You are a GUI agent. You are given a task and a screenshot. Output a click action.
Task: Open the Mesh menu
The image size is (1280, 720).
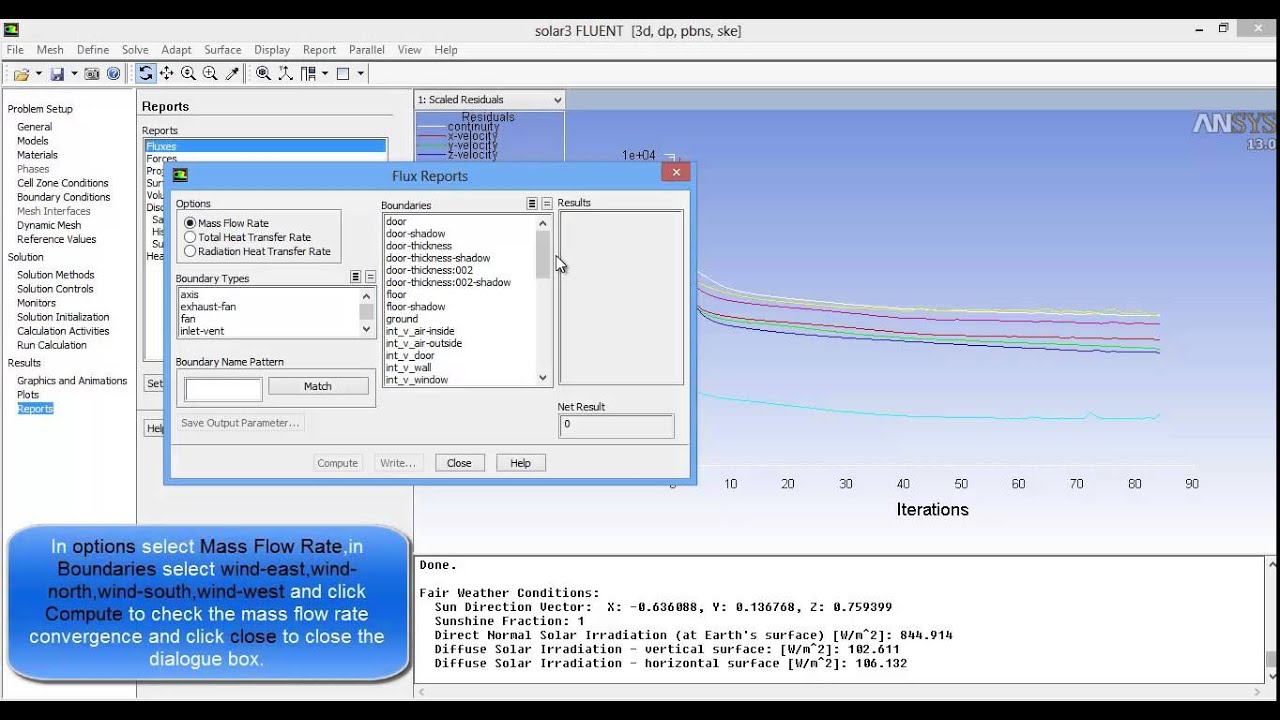point(50,50)
